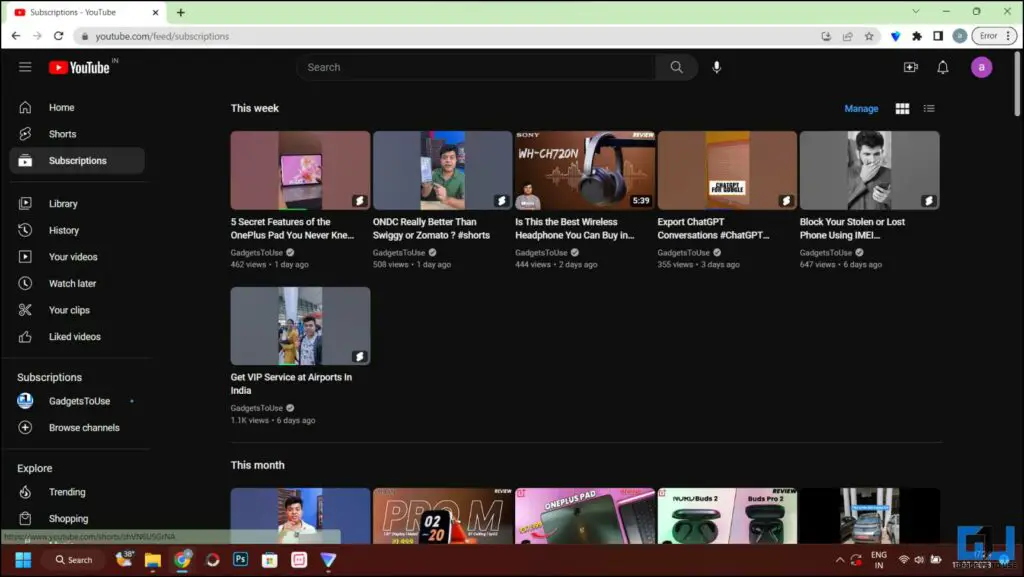The width and height of the screenshot is (1024, 577).
Task: Open YouTube Shorts from the sidebar
Action: coord(62,133)
